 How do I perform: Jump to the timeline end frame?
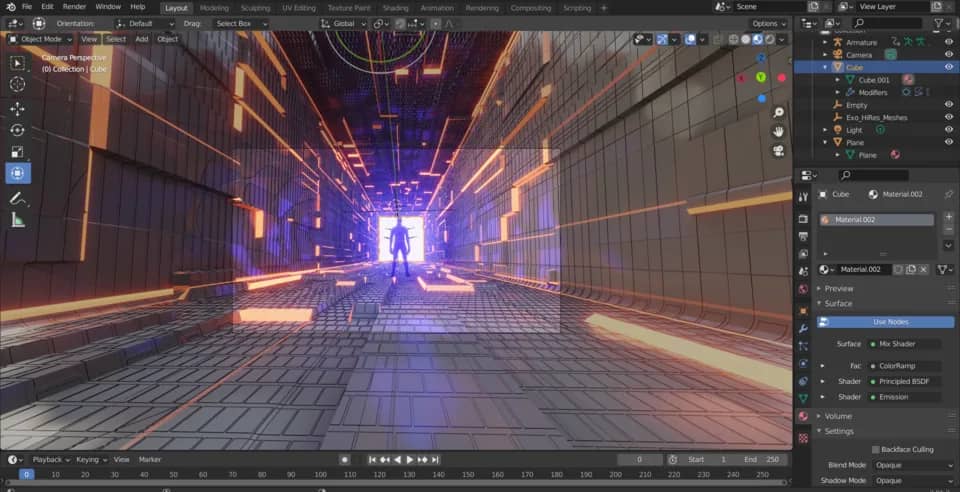pyautogui.click(x=435, y=460)
